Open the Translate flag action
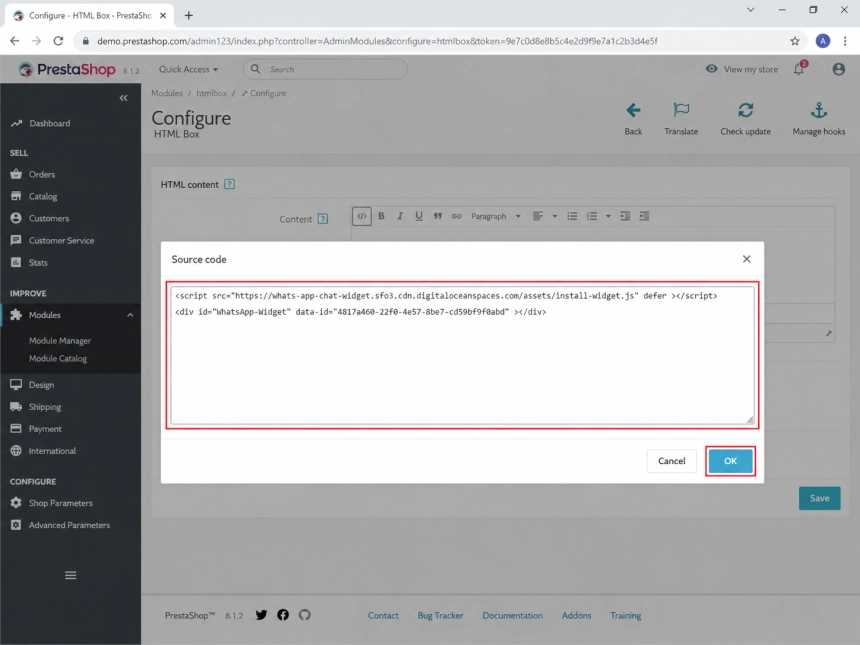The width and height of the screenshot is (860, 645). pyautogui.click(x=681, y=118)
